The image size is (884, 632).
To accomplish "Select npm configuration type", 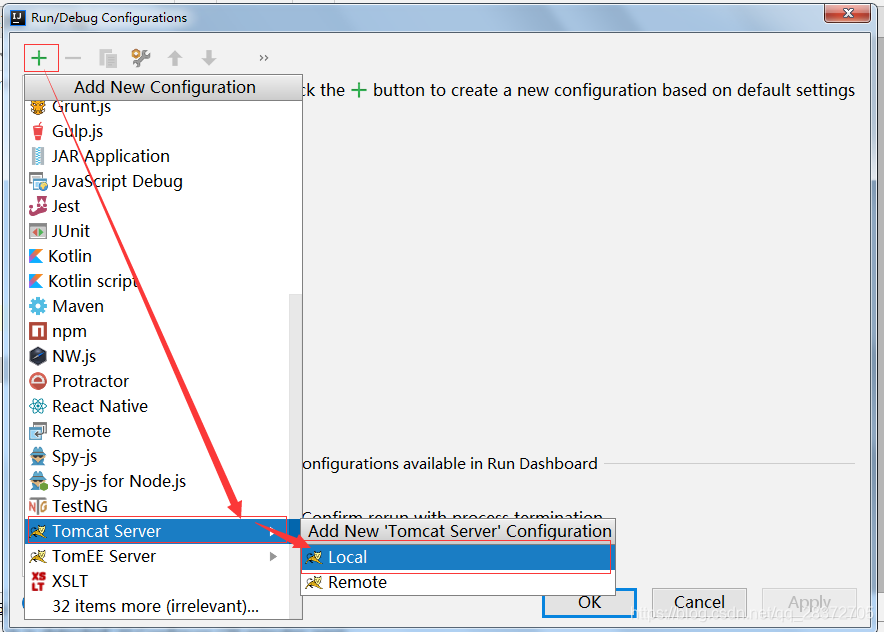I will point(158,331).
